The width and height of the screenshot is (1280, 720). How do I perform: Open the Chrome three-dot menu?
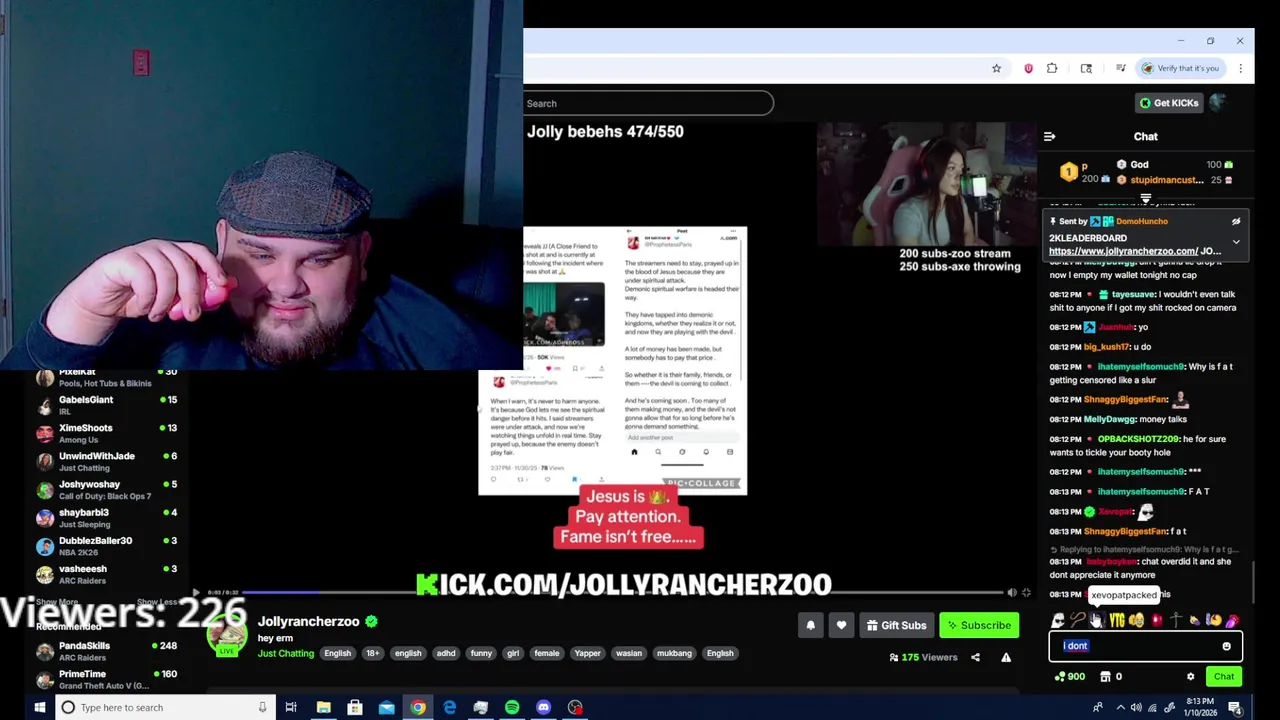pos(1240,68)
